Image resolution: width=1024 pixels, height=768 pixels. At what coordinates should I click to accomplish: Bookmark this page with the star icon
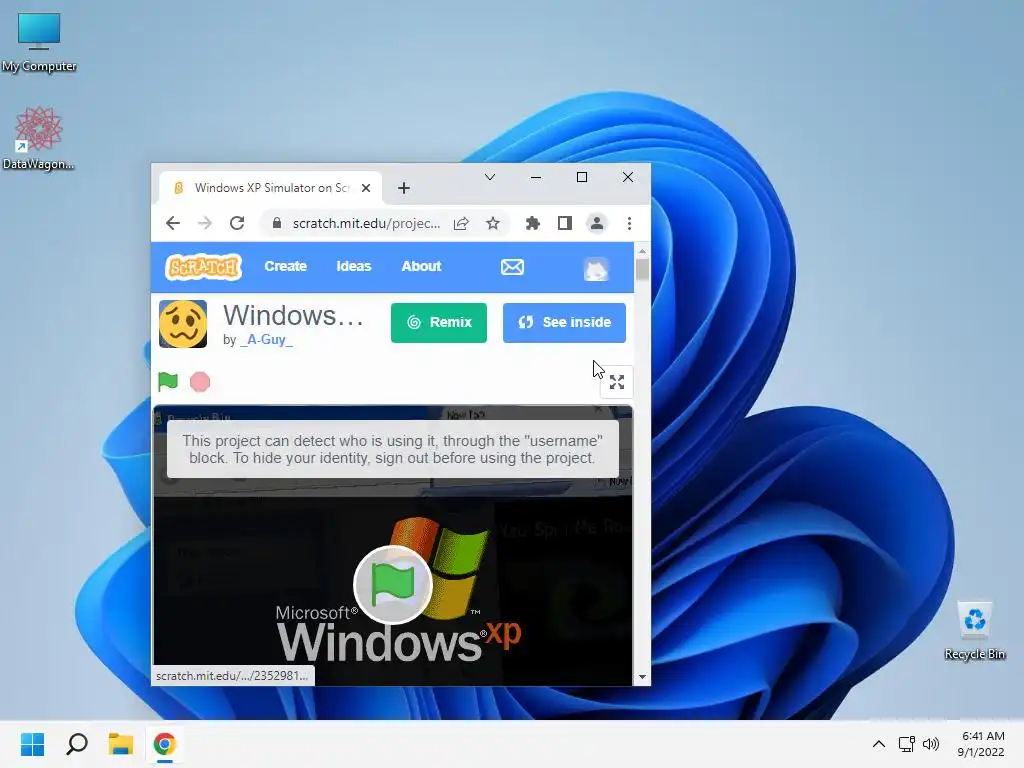click(493, 223)
